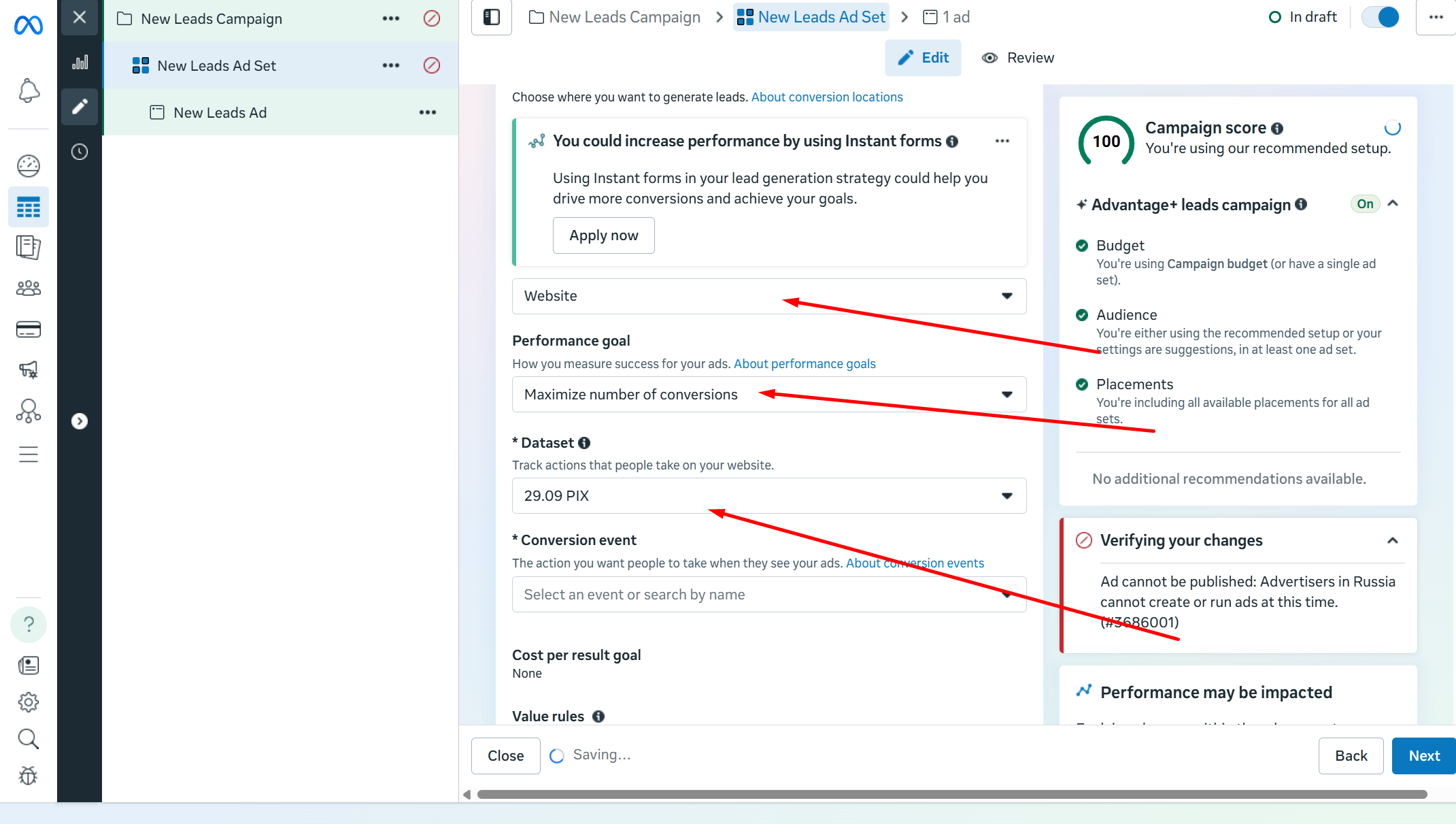Select New Leads Campaign tree item
This screenshot has width=1456, height=824.
click(211, 19)
